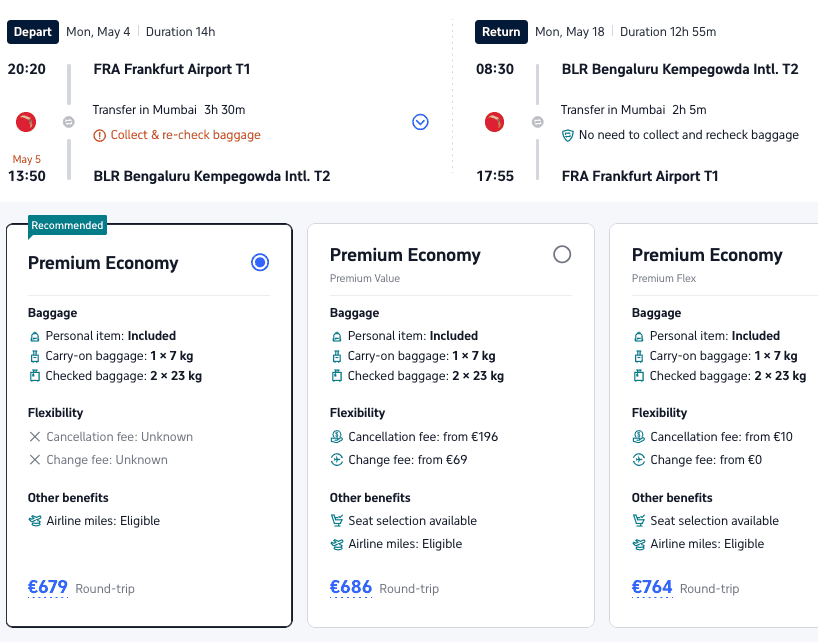Click the airline logo on the return flight

pyautogui.click(x=494, y=122)
